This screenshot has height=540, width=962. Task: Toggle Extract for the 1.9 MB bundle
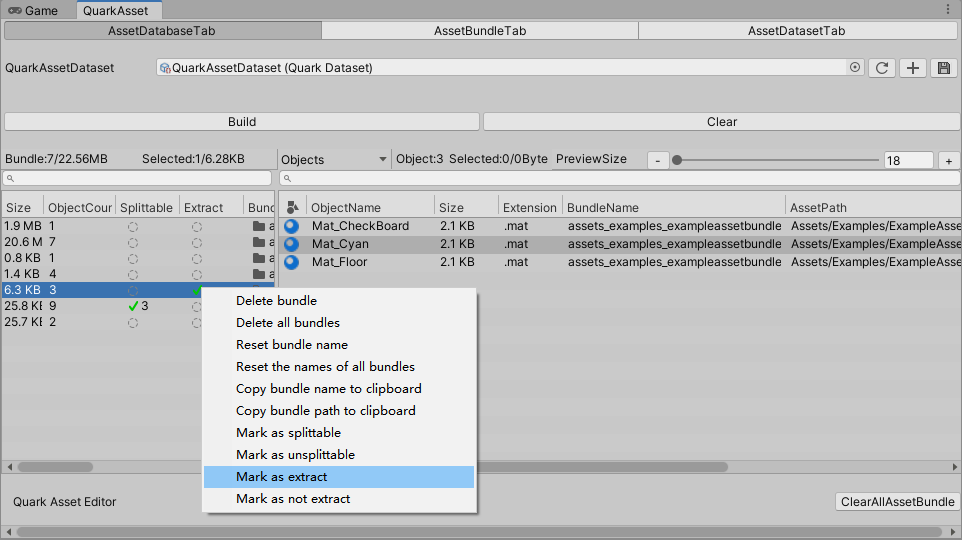pos(196,226)
